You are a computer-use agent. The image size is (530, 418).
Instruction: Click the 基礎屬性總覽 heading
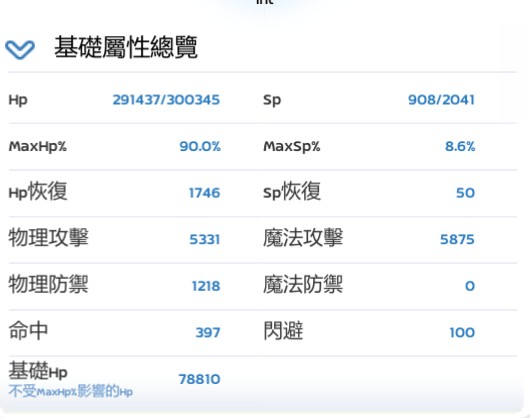coord(126,47)
